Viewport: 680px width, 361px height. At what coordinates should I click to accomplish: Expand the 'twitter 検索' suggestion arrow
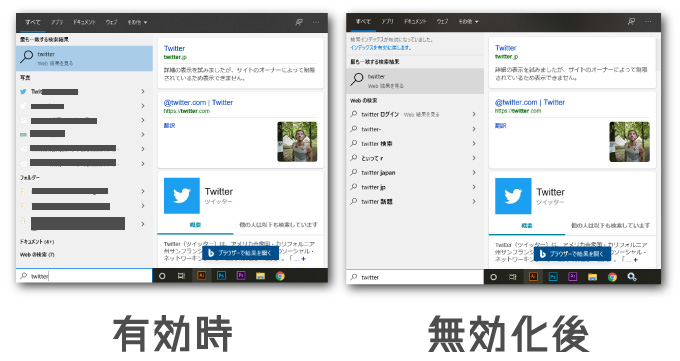474,144
